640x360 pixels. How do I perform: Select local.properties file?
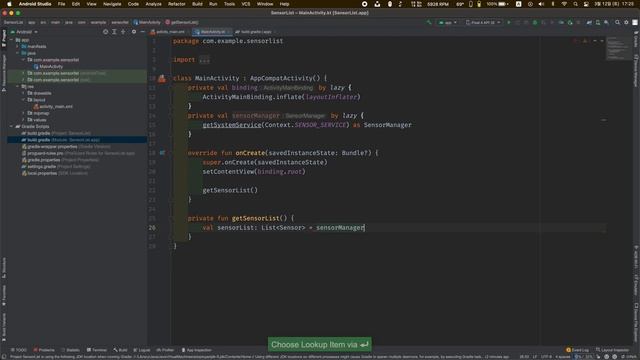click(54, 173)
